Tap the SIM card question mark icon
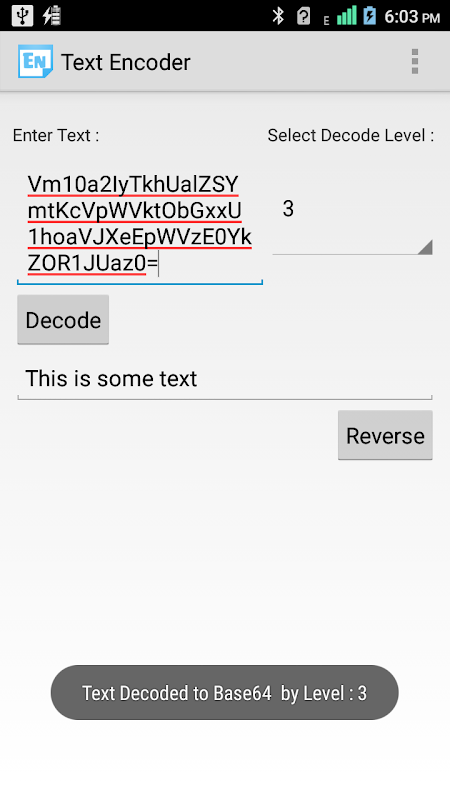This screenshot has width=450, height=800. tap(303, 16)
